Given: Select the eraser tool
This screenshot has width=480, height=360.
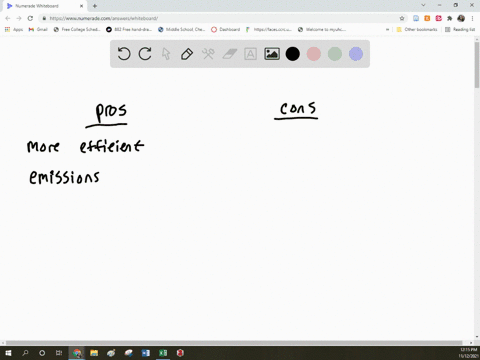Looking at the screenshot, I should (230, 54).
